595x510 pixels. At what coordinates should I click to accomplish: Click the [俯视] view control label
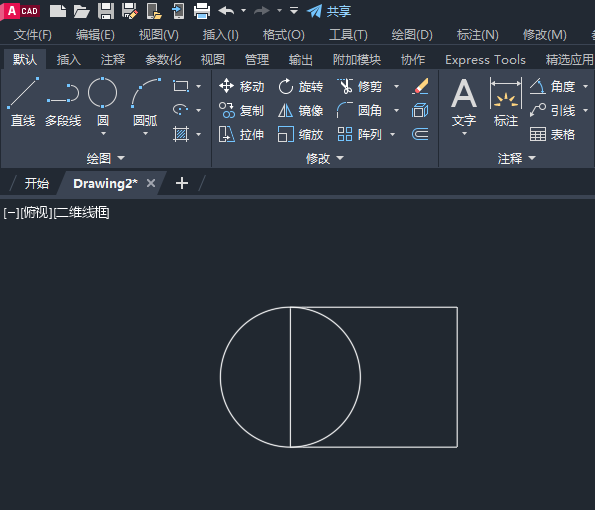coord(36,212)
